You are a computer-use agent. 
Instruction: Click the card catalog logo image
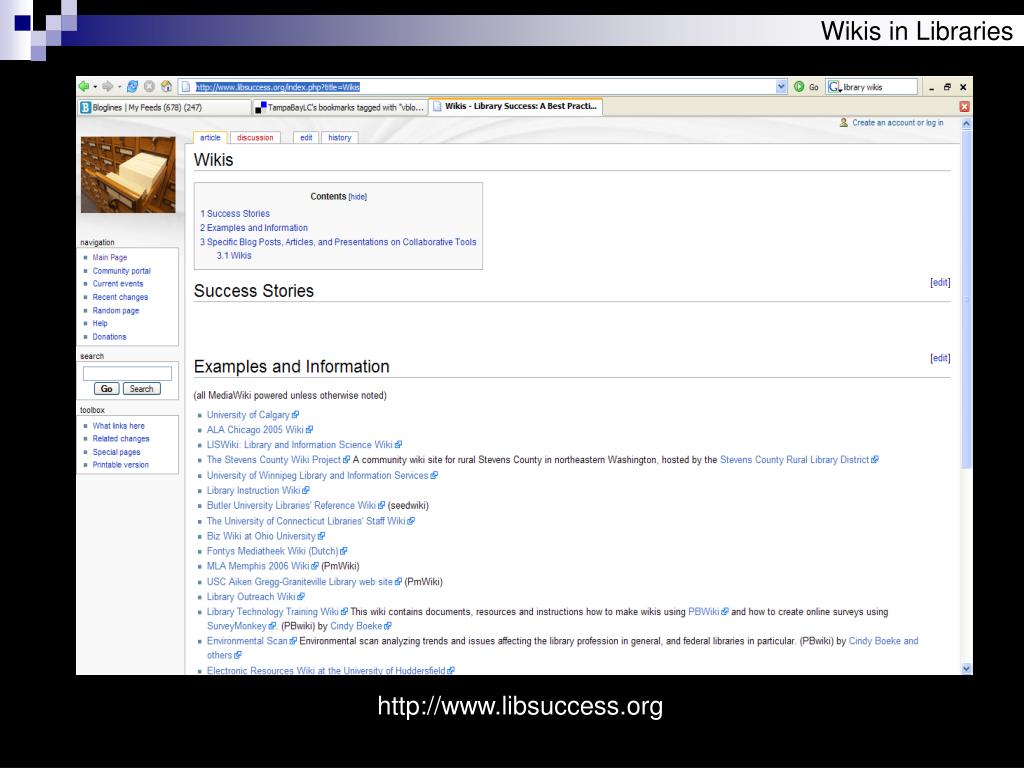[x=128, y=174]
